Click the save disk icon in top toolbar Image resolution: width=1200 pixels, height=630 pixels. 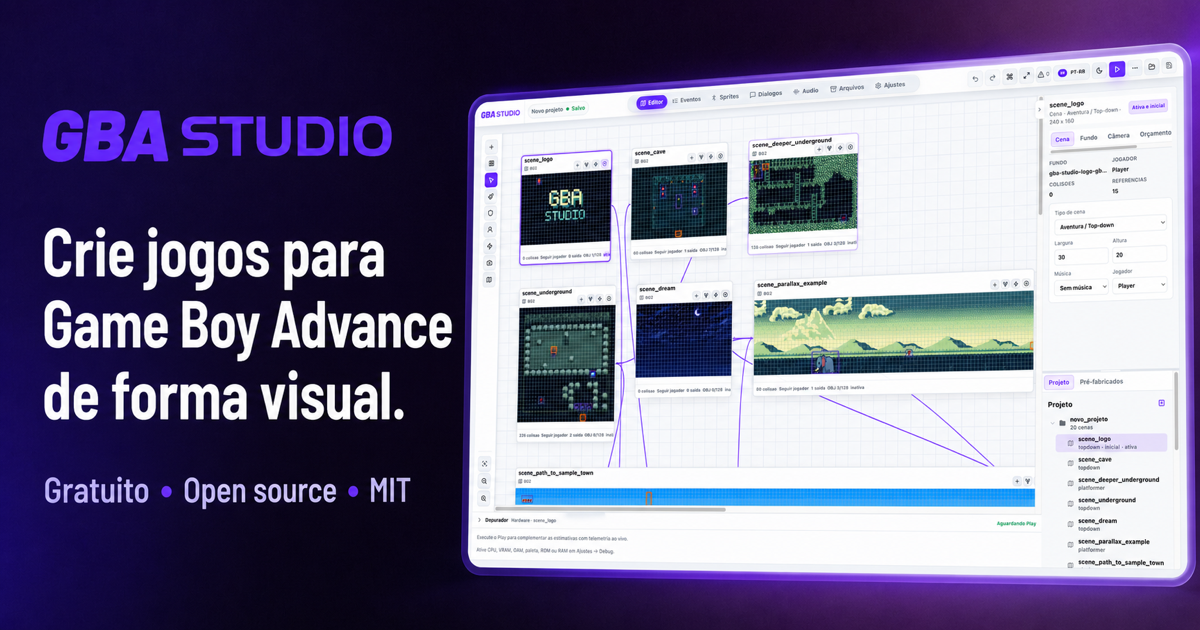click(x=1168, y=66)
